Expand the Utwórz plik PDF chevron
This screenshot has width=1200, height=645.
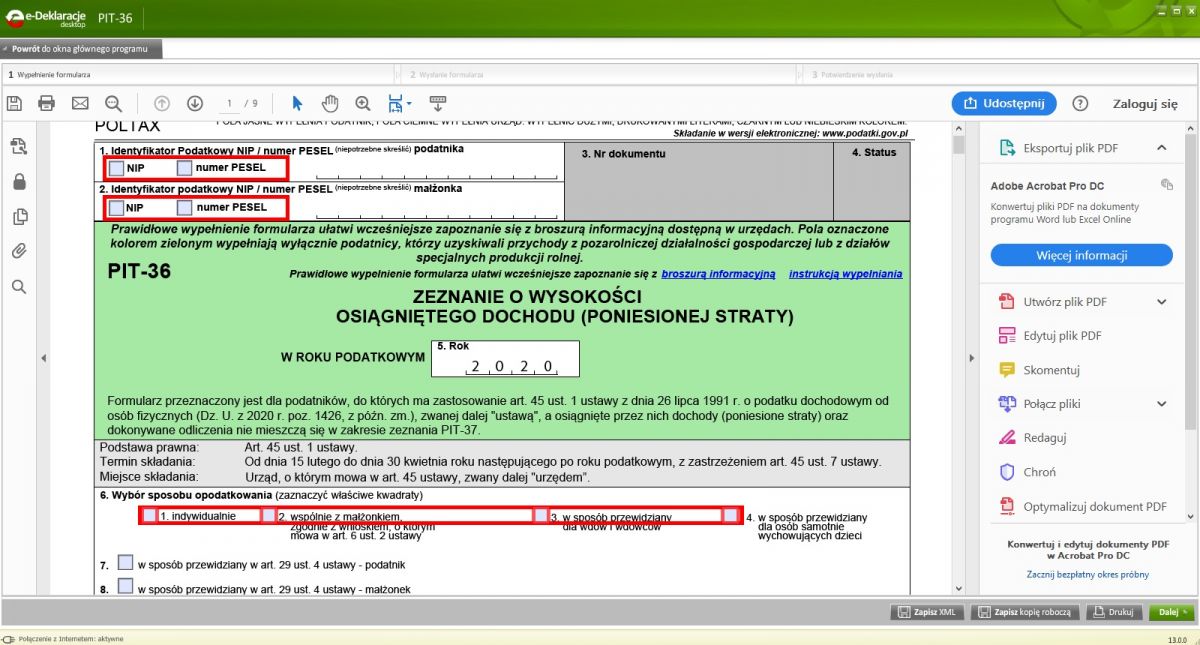point(1162,302)
